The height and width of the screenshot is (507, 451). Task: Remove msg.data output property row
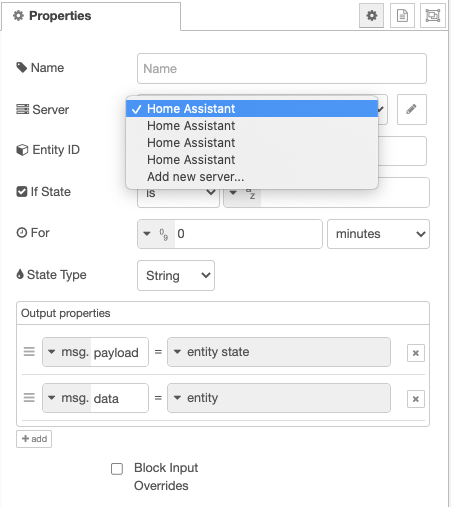(416, 399)
